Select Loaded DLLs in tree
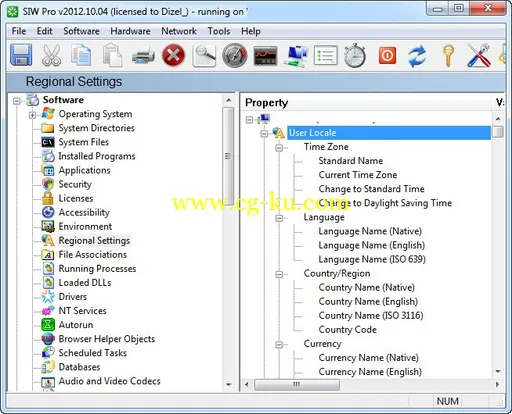512x414 pixels. coord(85,282)
